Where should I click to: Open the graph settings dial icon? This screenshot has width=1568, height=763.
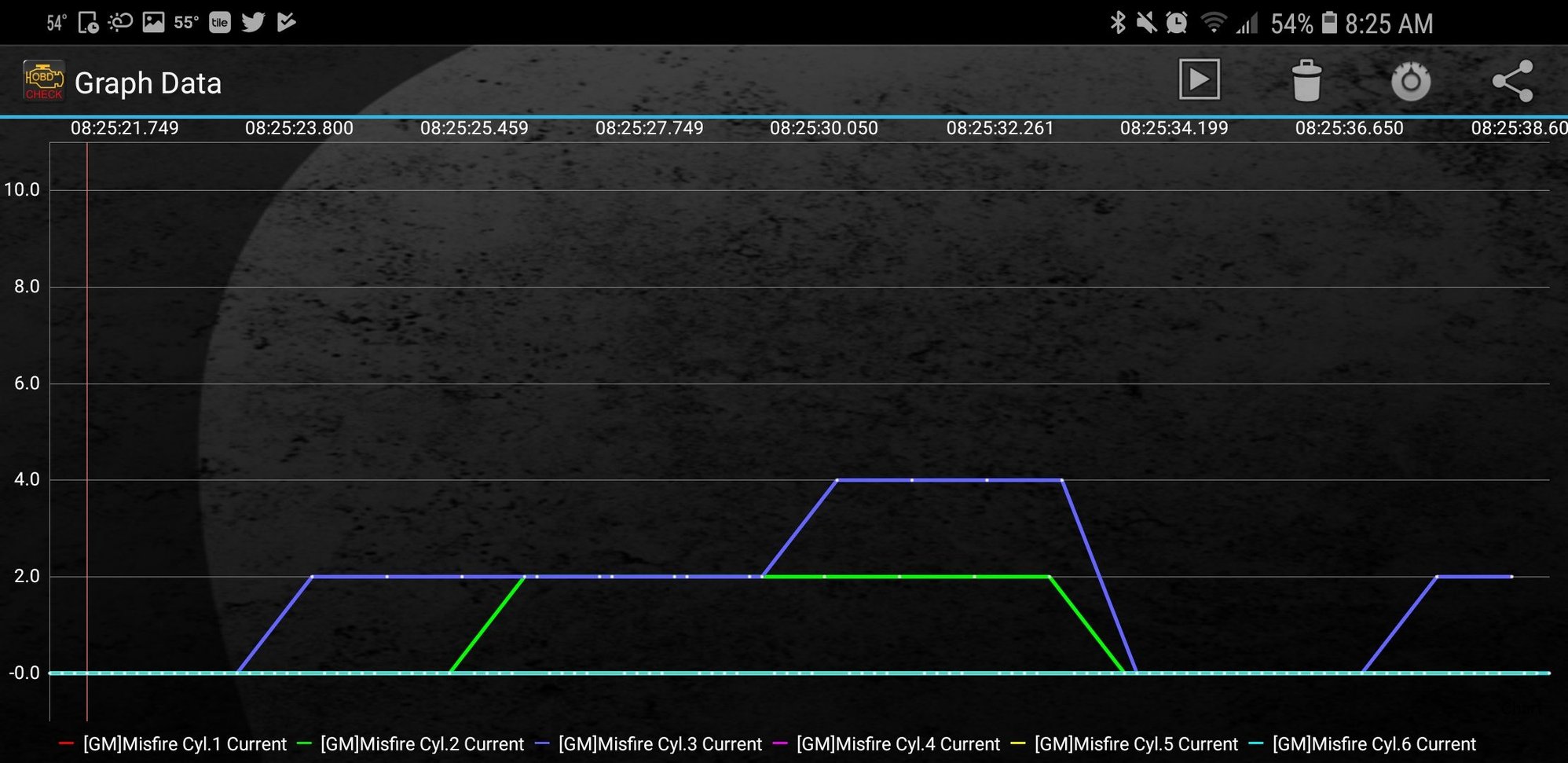point(1411,81)
